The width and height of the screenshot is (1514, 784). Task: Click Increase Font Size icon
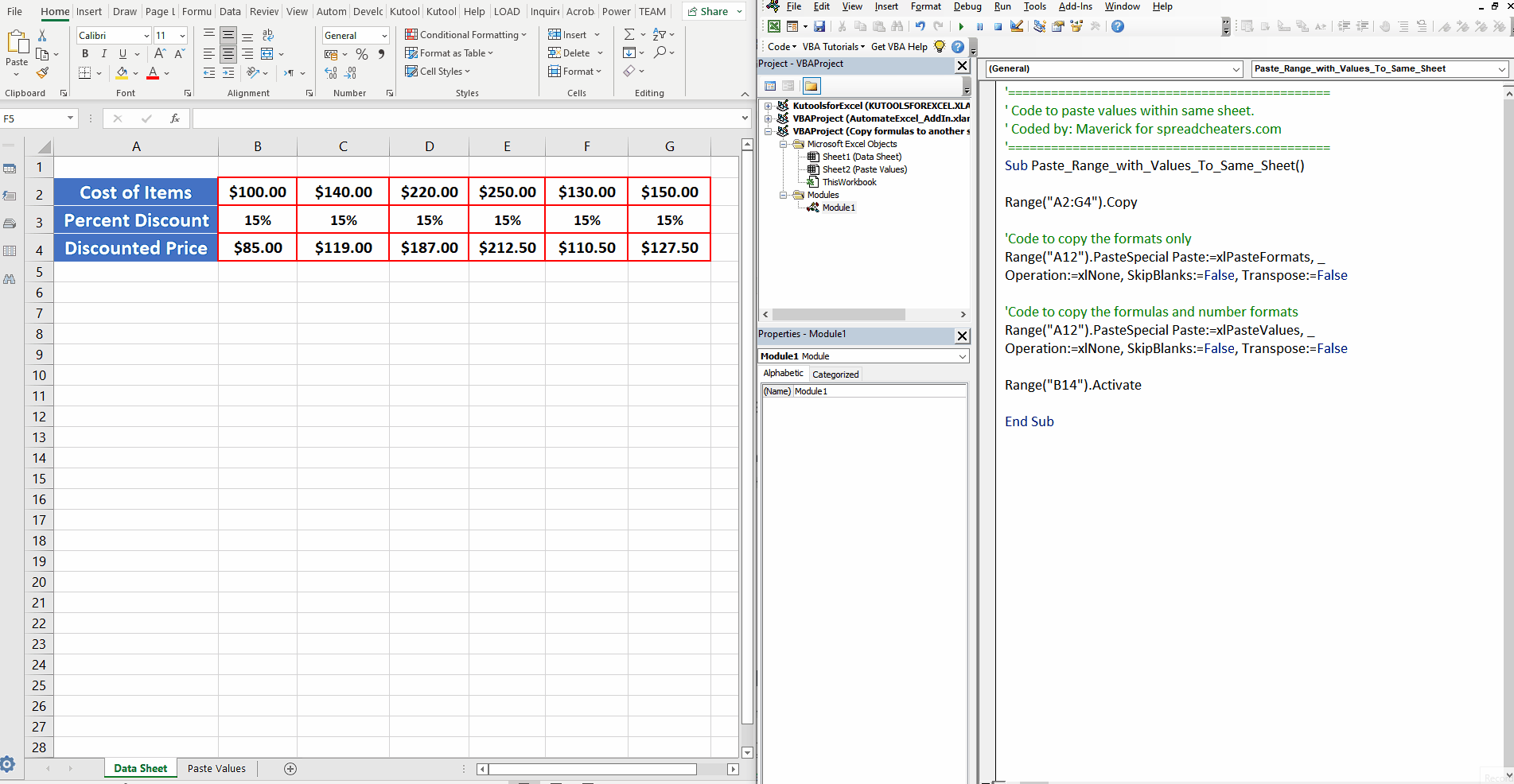pyautogui.click(x=160, y=53)
